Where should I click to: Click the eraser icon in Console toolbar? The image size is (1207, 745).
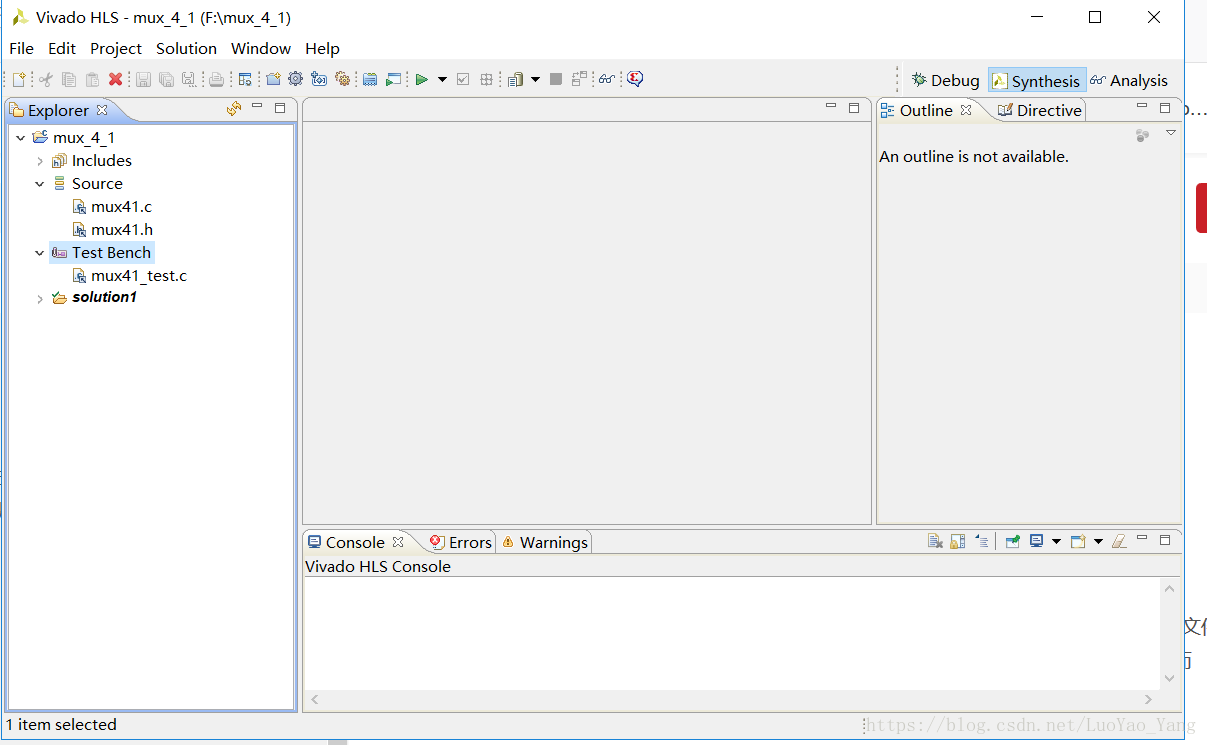pyautogui.click(x=1119, y=541)
